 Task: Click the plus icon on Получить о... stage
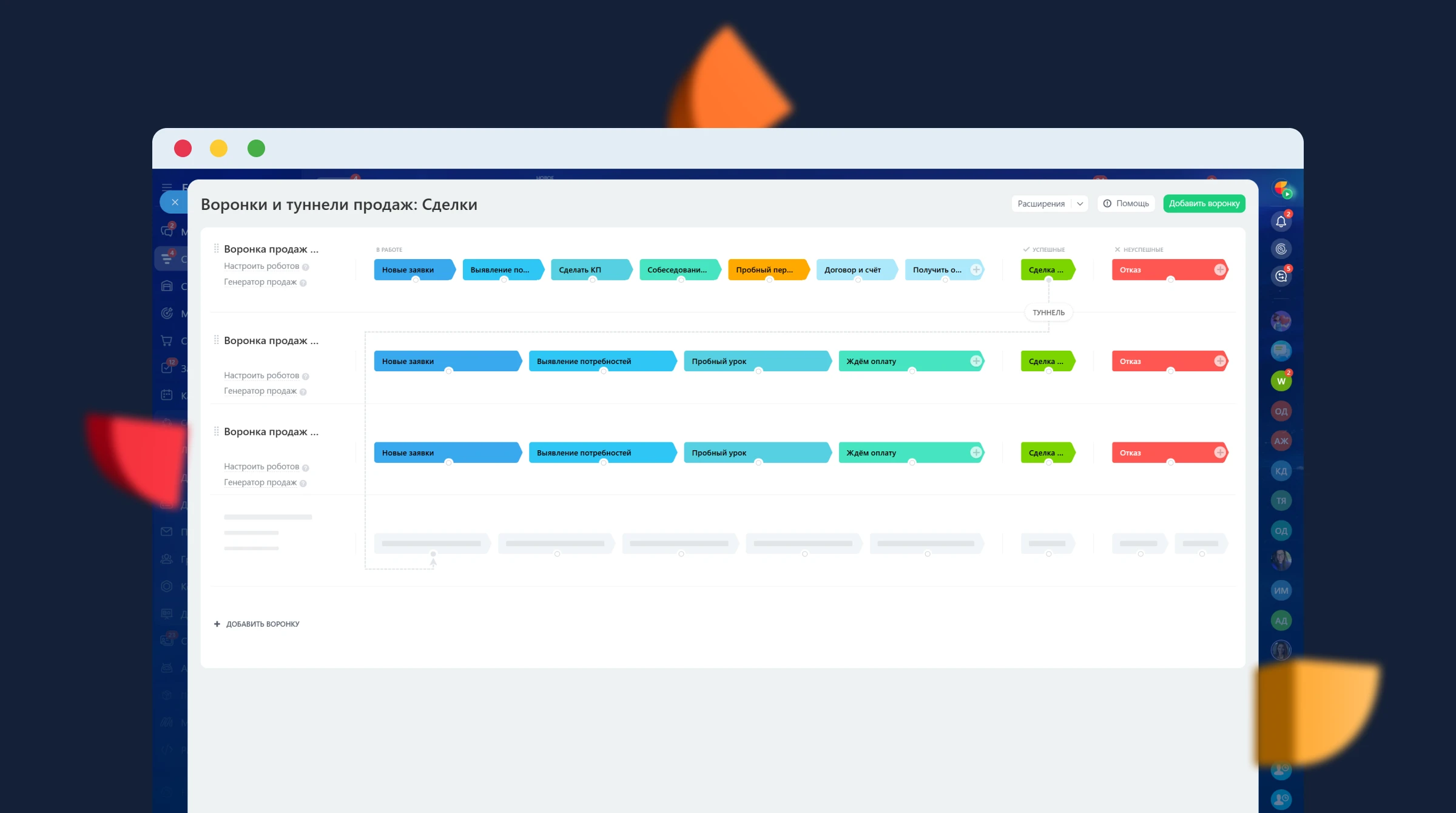(976, 270)
